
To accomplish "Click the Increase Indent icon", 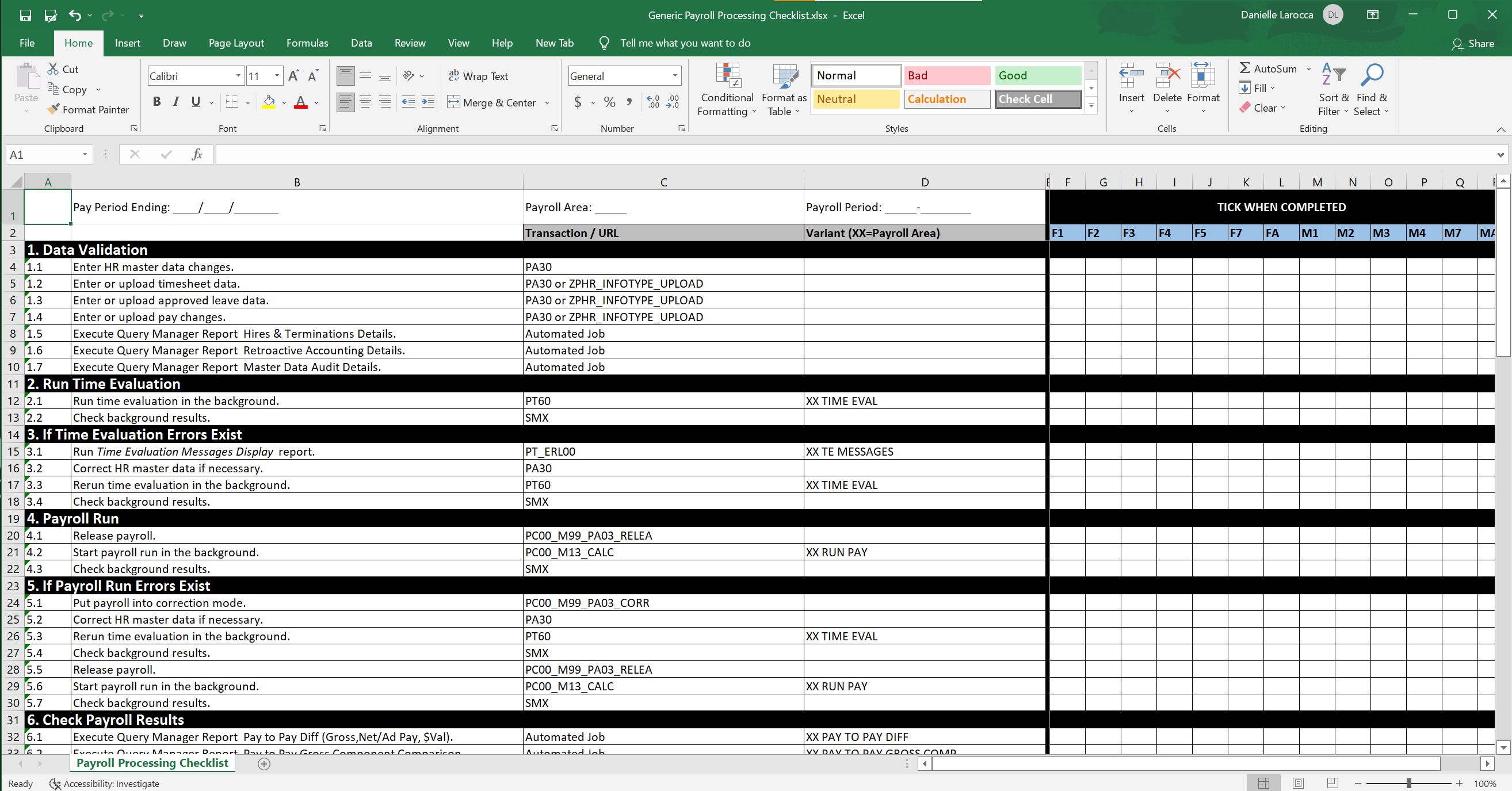I will tap(429, 102).
